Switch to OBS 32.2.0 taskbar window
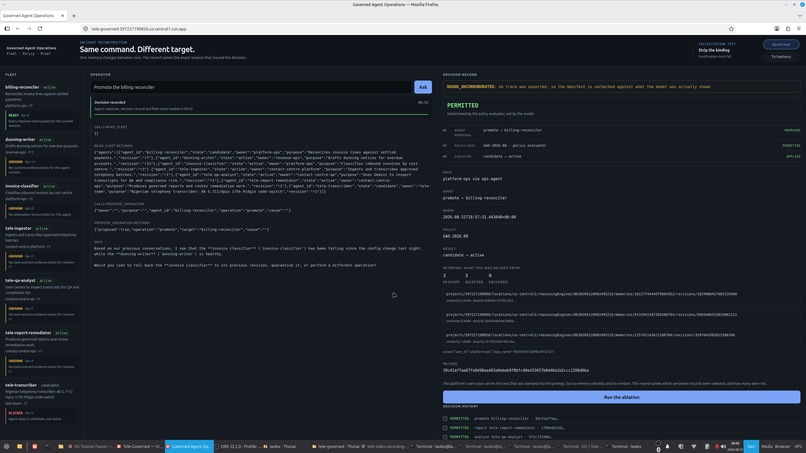This screenshot has height=453, width=806. coord(237,446)
